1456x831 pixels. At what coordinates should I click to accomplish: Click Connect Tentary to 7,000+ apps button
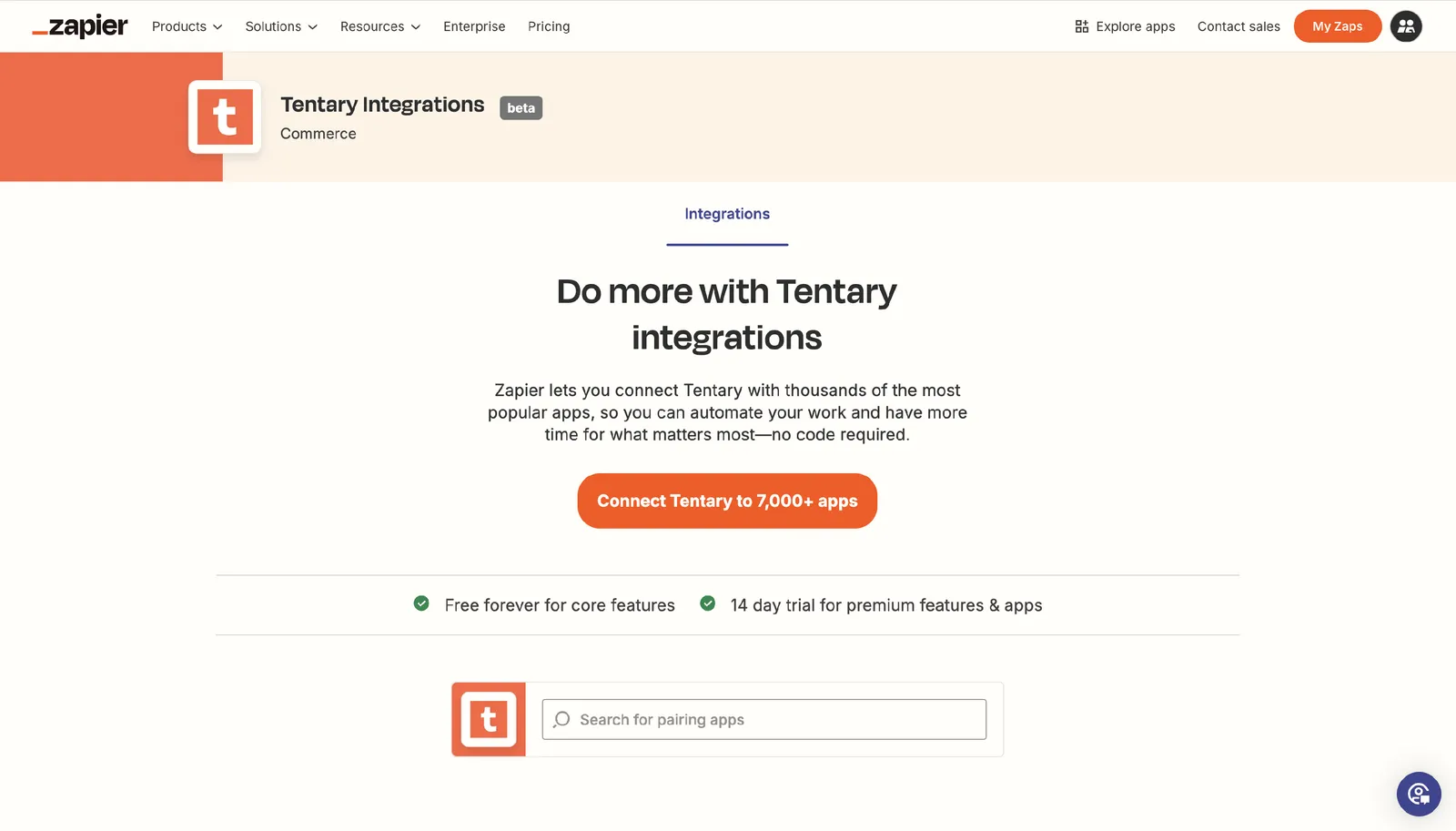click(x=727, y=501)
